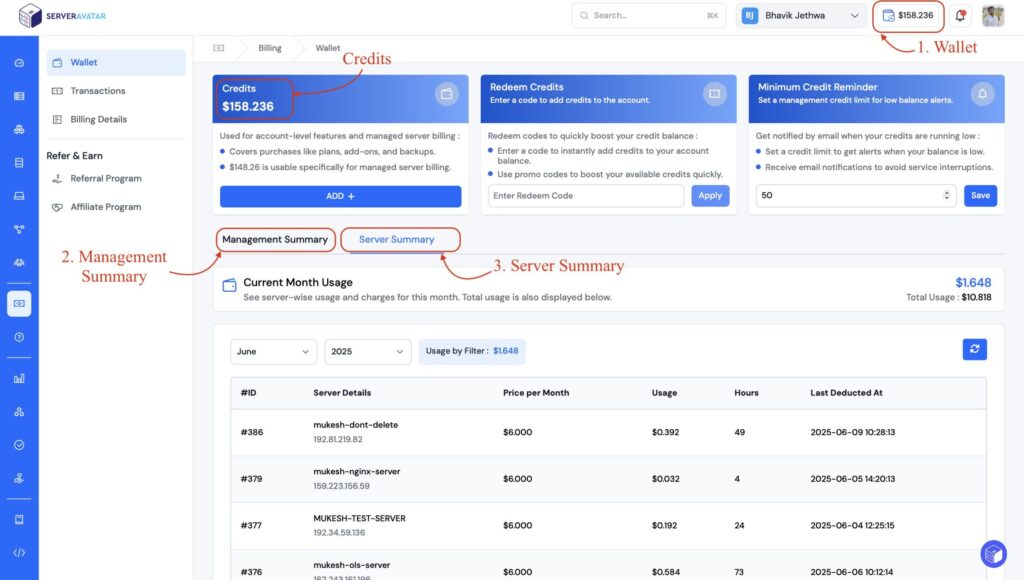Open the 2025 year dropdown
The height and width of the screenshot is (580, 1024).
tap(368, 351)
